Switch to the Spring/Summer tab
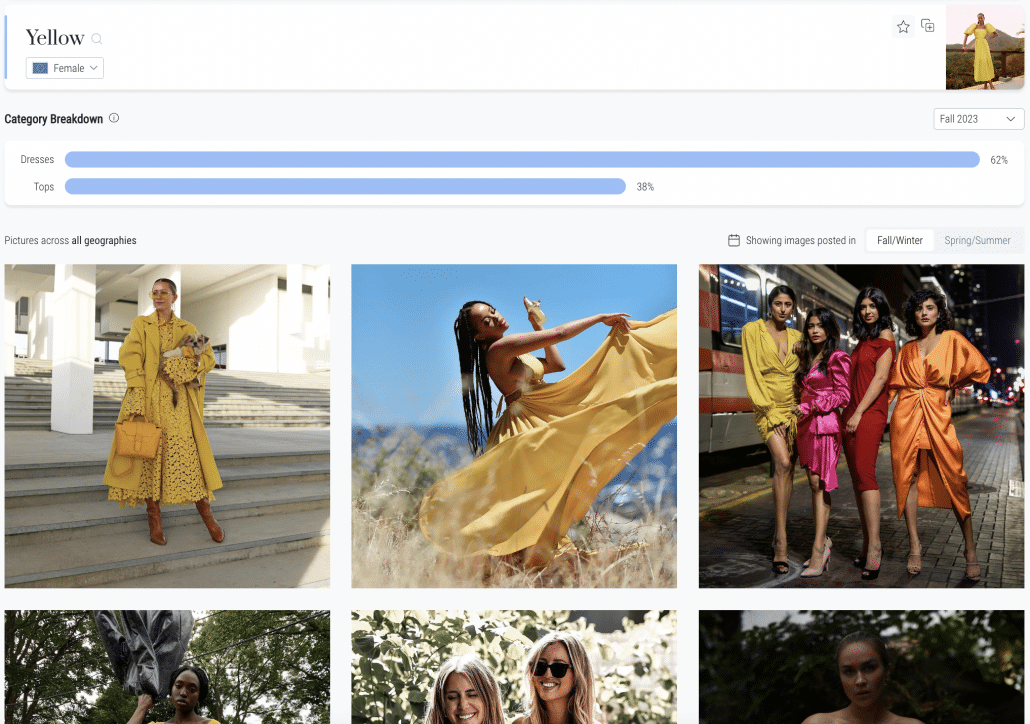This screenshot has height=724, width=1030. [977, 240]
